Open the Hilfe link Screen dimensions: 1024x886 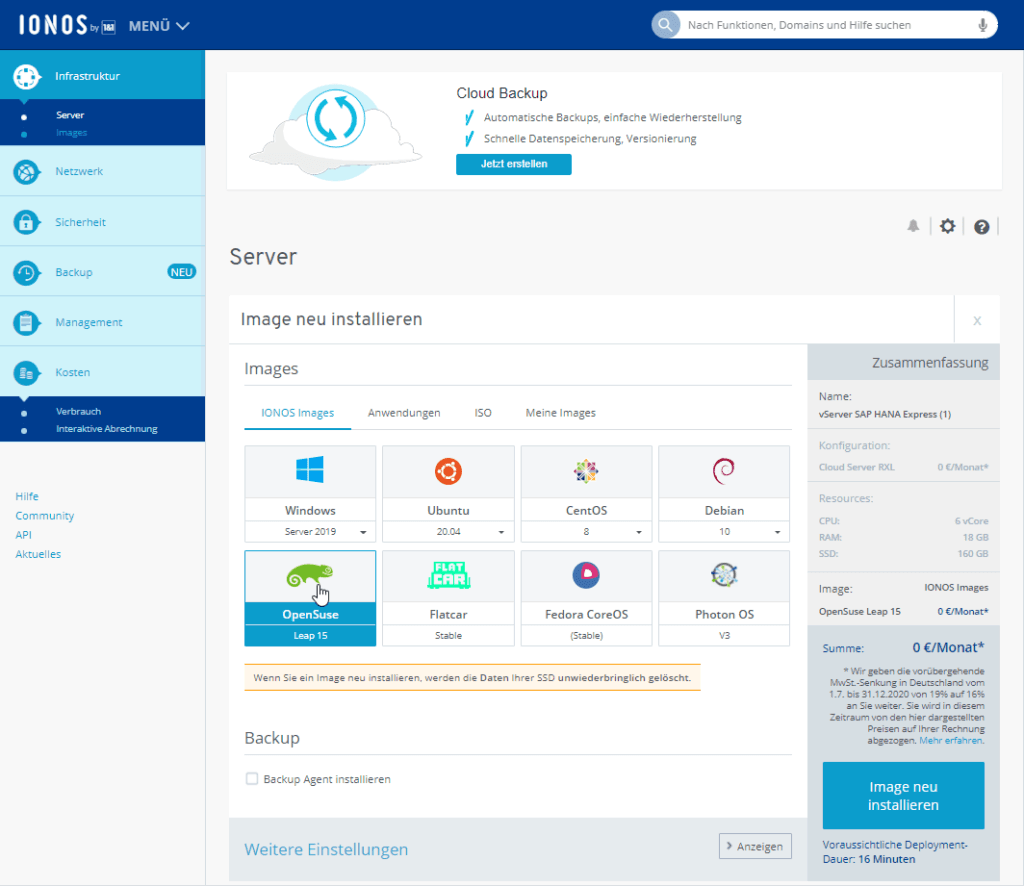tap(27, 496)
